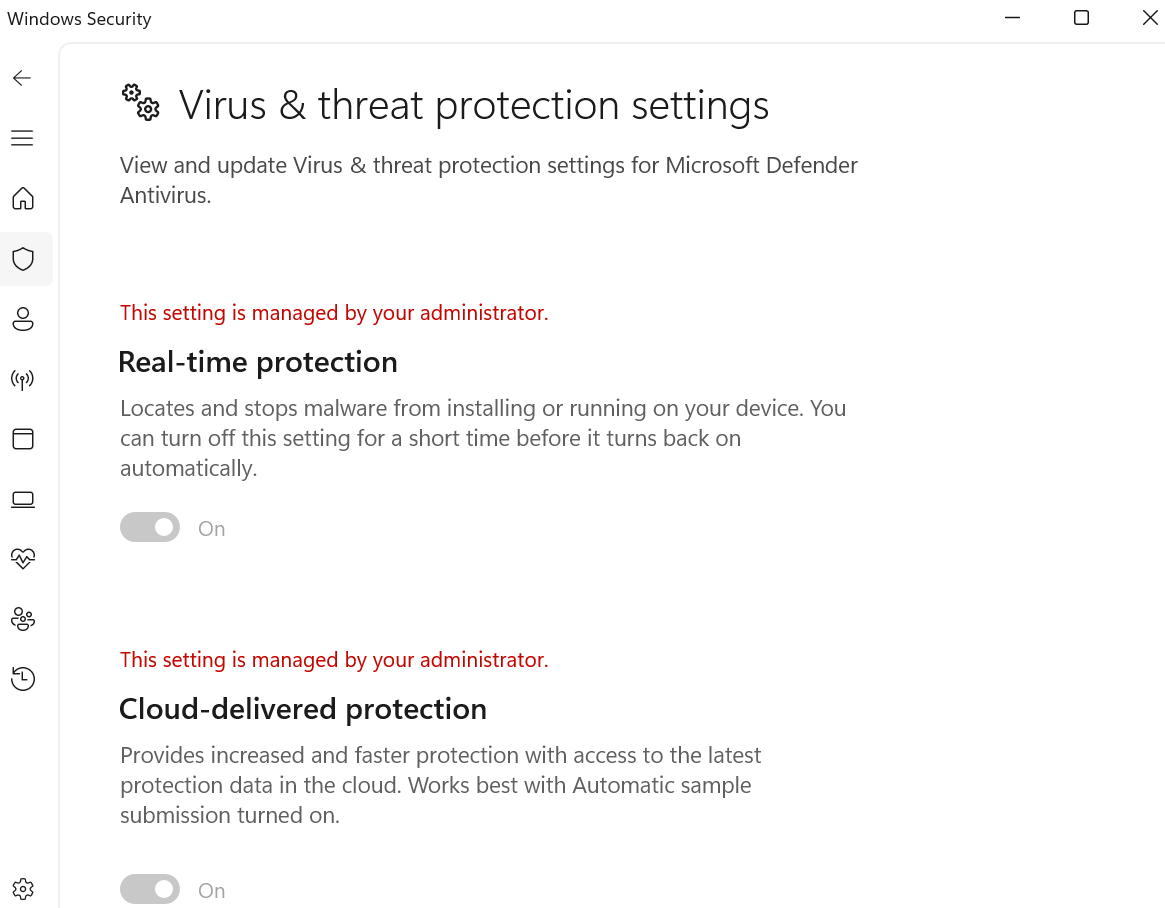1165x908 pixels.
Task: Open Settings gear in the sidebar
Action: tap(23, 888)
